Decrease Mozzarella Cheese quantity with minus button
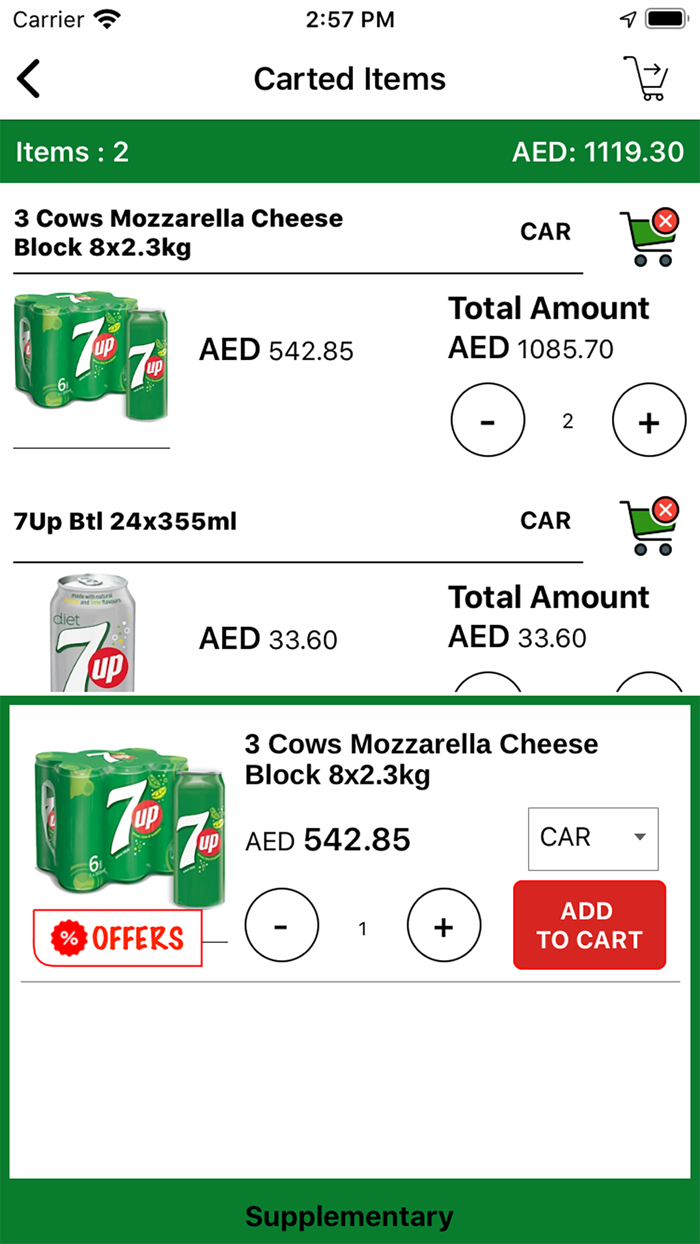The height and width of the screenshot is (1244, 700). point(488,420)
